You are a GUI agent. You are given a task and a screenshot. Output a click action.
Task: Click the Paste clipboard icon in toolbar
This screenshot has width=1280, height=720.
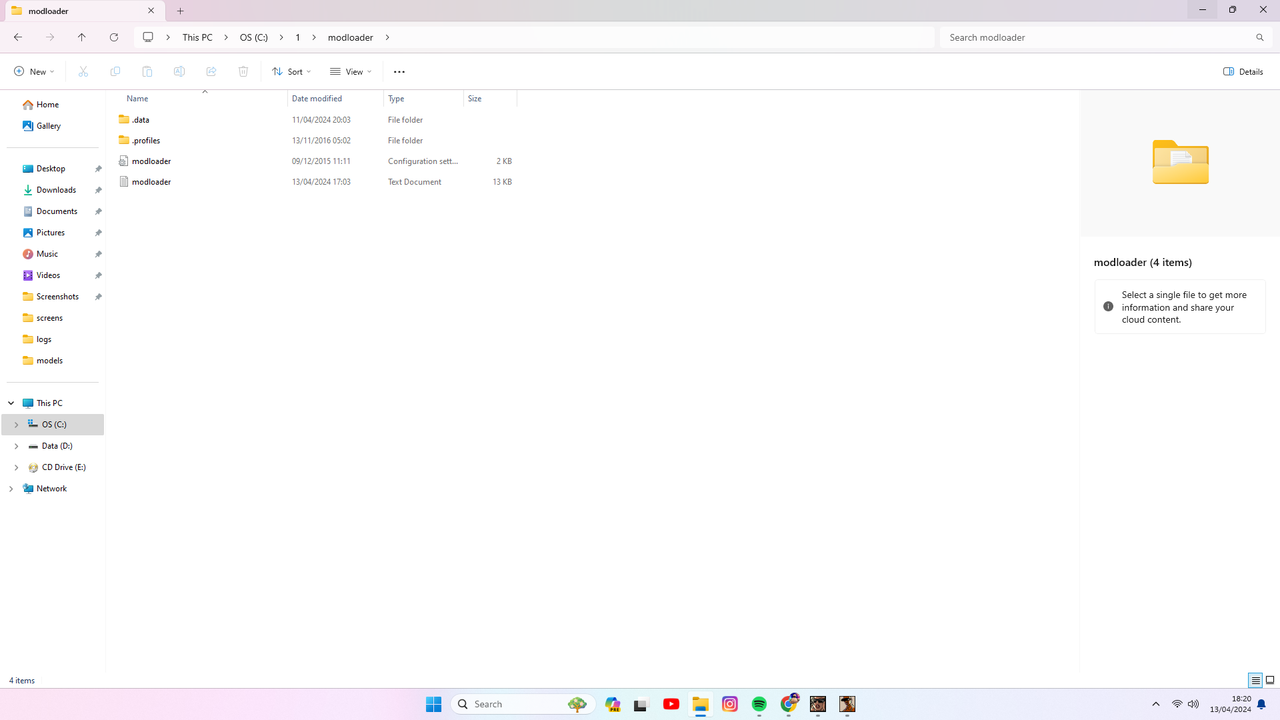click(x=147, y=72)
